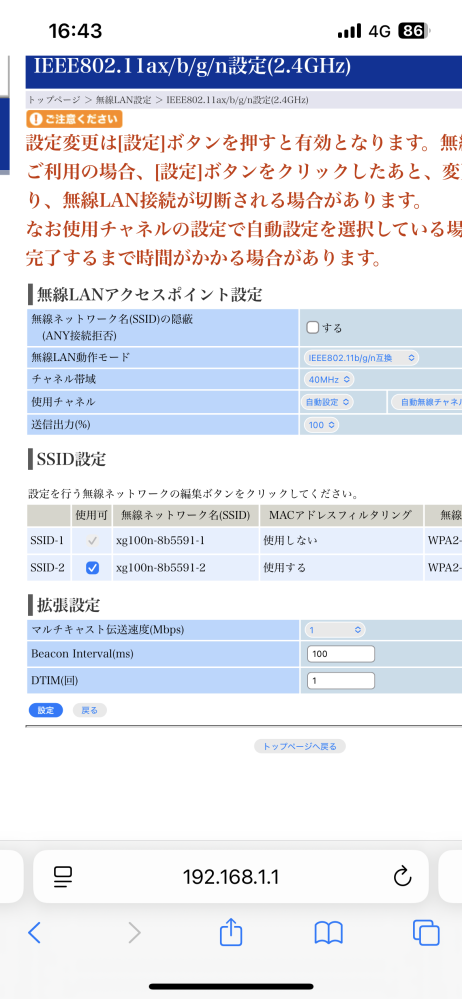The height and width of the screenshot is (999, 462).
Task: Click the 無線ネットワーク名(SSID) column header
Action: point(186,515)
